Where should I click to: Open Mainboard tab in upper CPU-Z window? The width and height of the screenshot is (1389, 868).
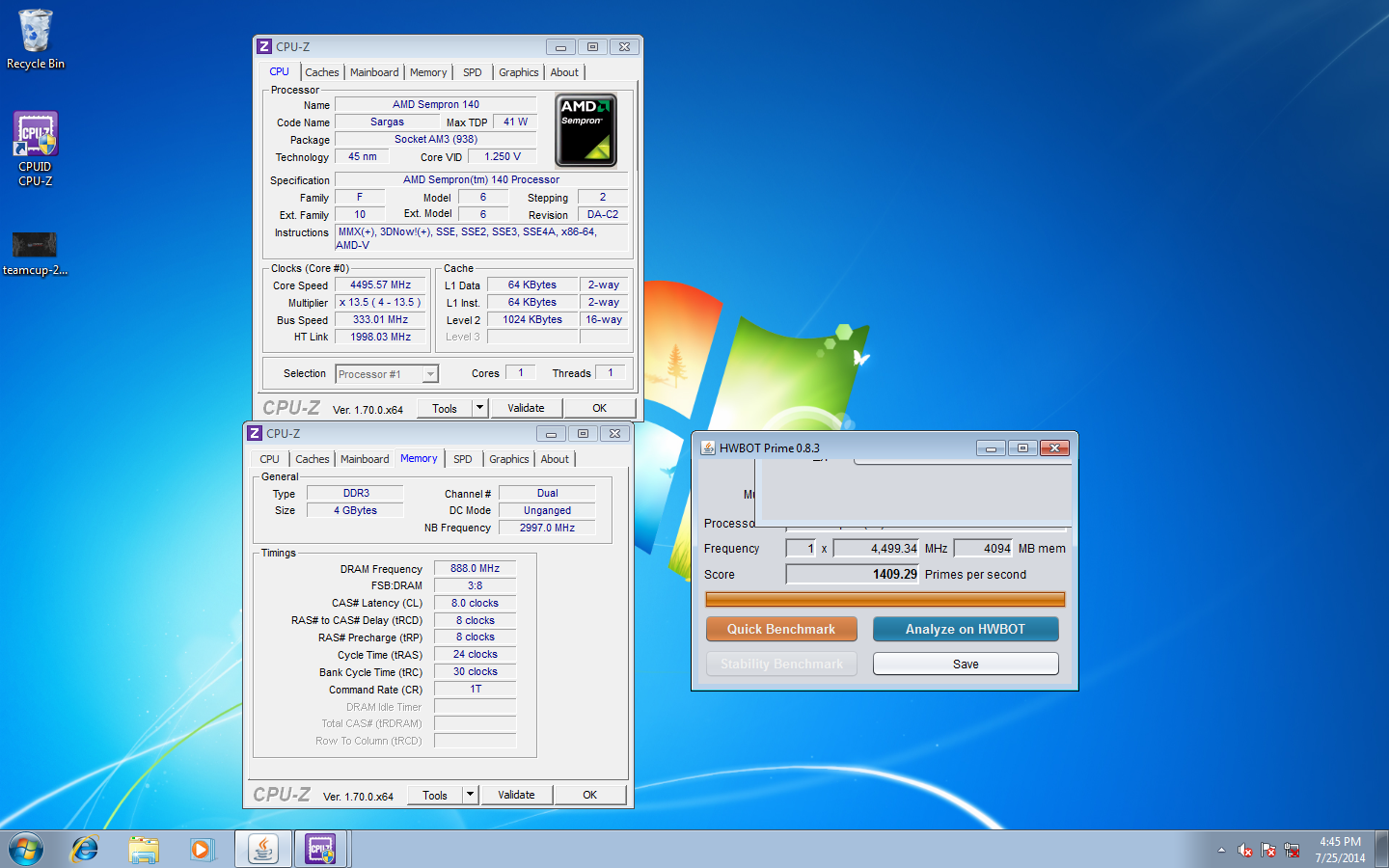374,72
